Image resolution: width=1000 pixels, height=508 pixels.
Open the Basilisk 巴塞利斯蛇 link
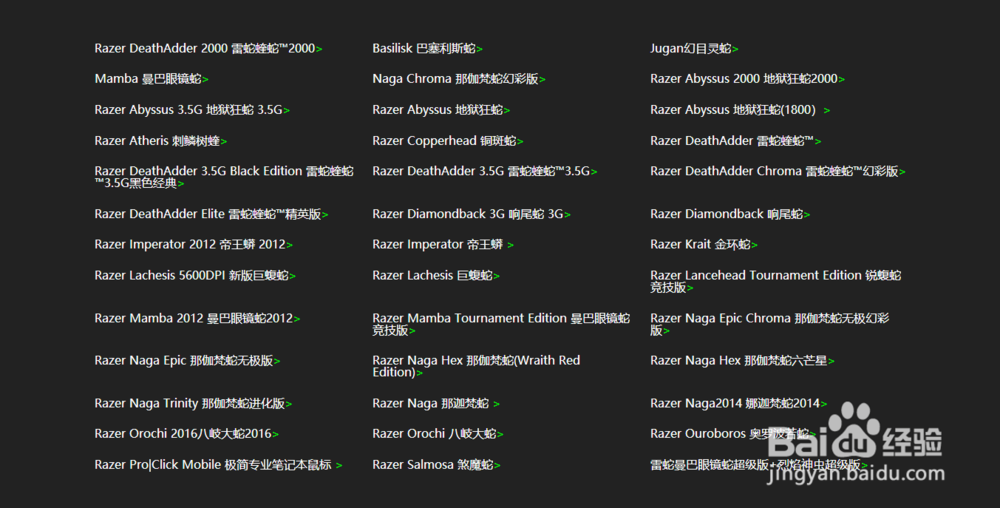tap(427, 48)
